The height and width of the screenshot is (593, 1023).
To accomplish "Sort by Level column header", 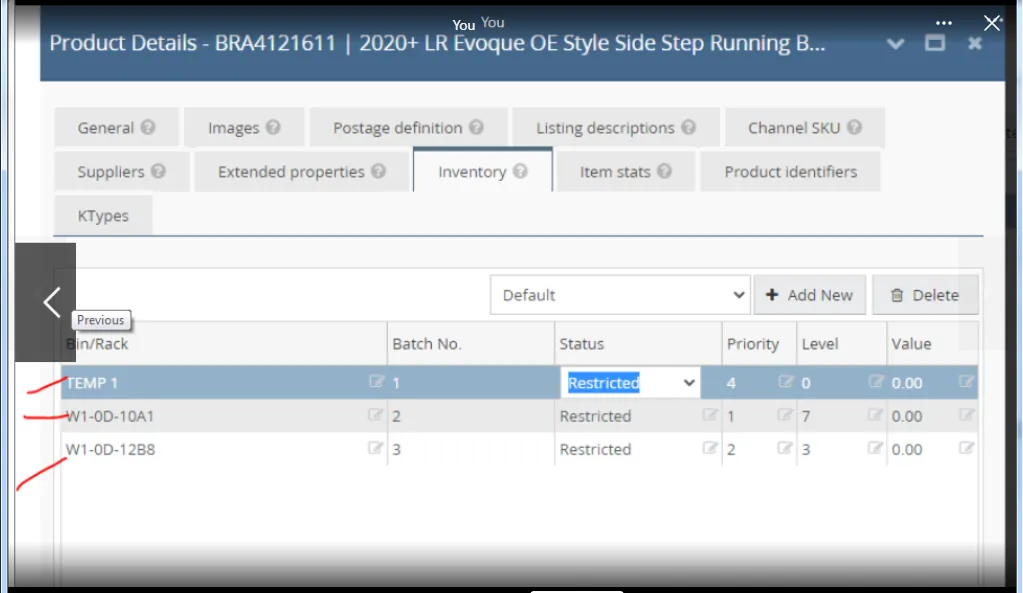I will (x=842, y=344).
